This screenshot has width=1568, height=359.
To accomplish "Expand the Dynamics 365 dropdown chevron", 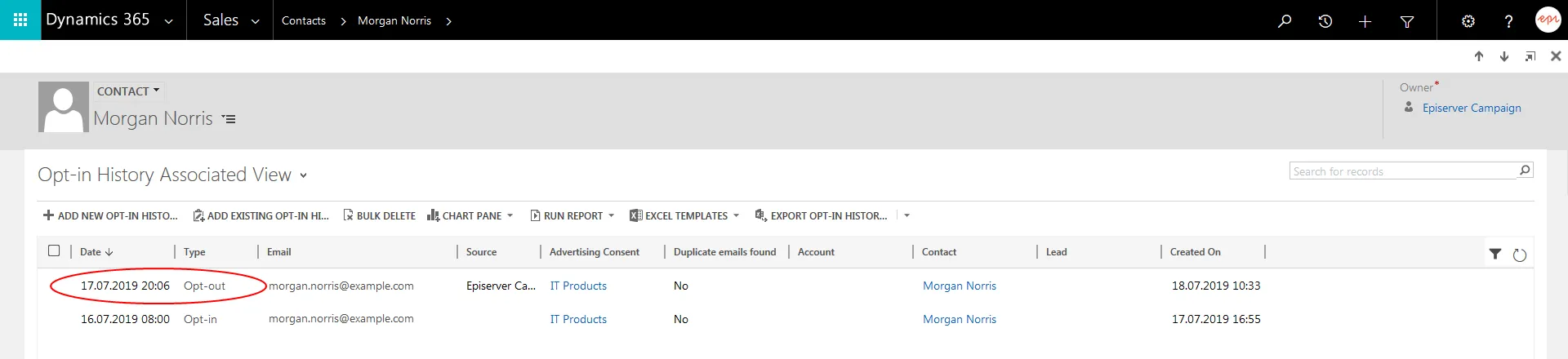I will pyautogui.click(x=168, y=22).
